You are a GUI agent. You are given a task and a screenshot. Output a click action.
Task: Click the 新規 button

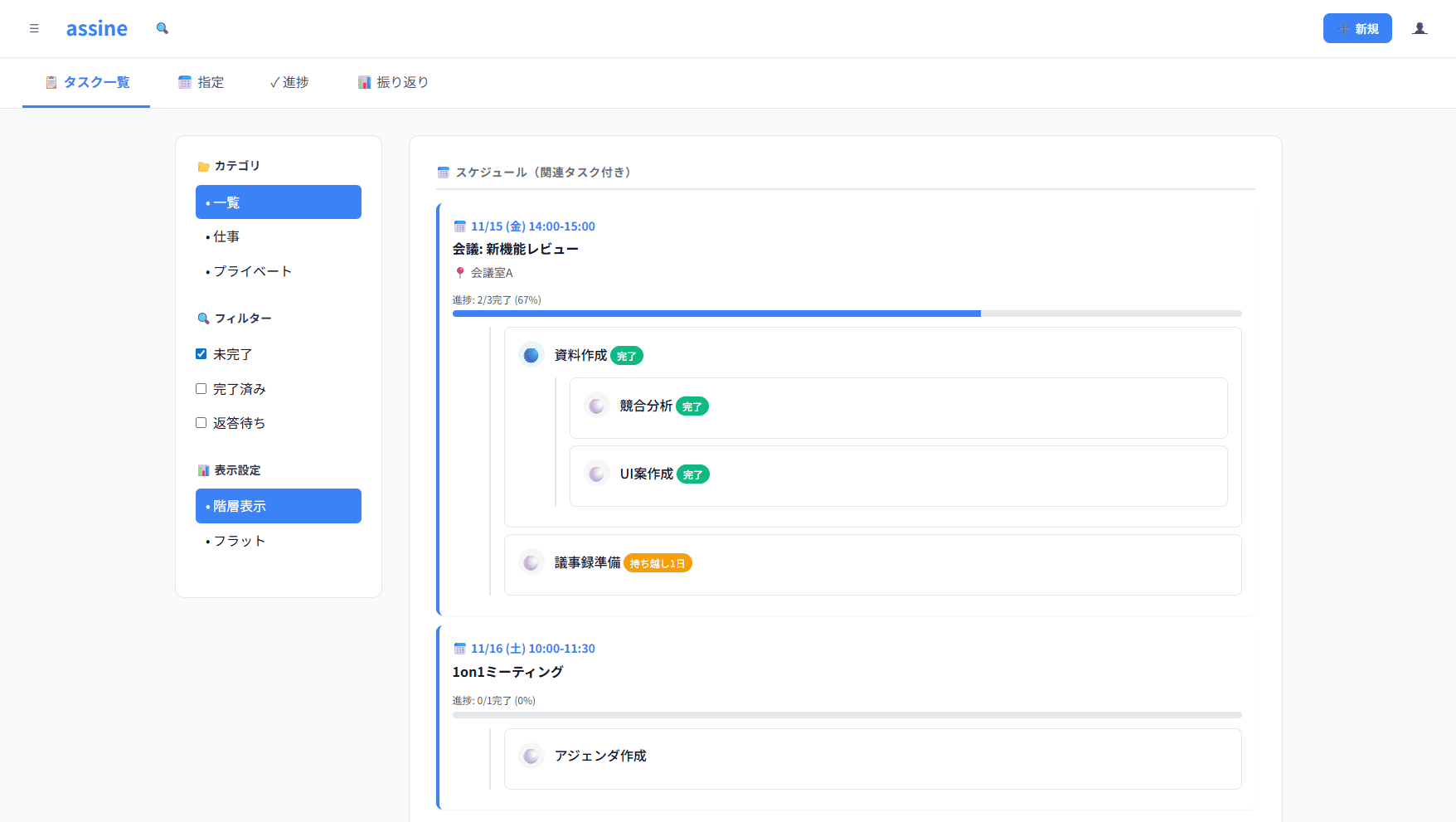pyautogui.click(x=1357, y=28)
